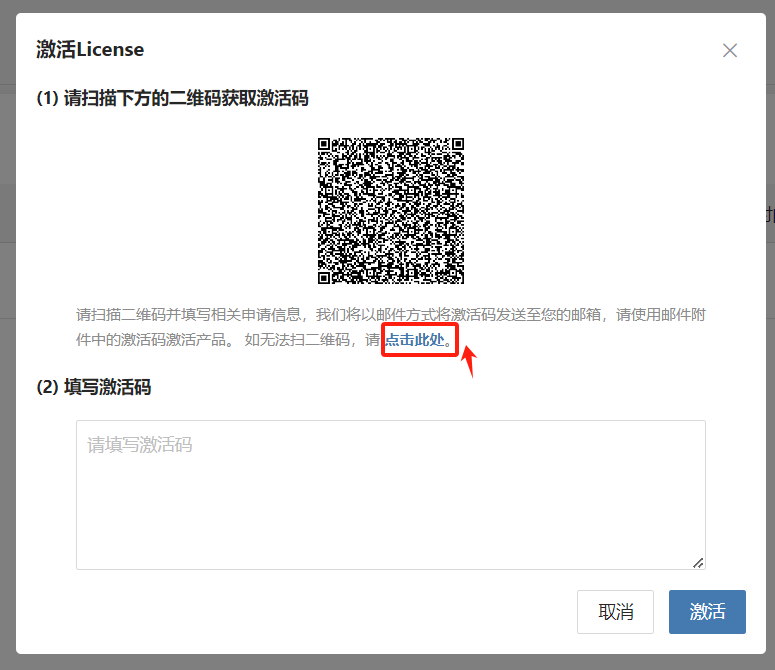Click the blue 激活 button

pyautogui.click(x=707, y=612)
